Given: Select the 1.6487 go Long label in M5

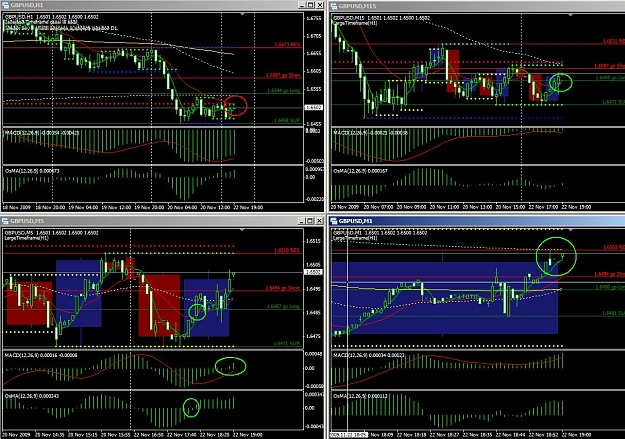Looking at the screenshot, I should click(x=283, y=306).
